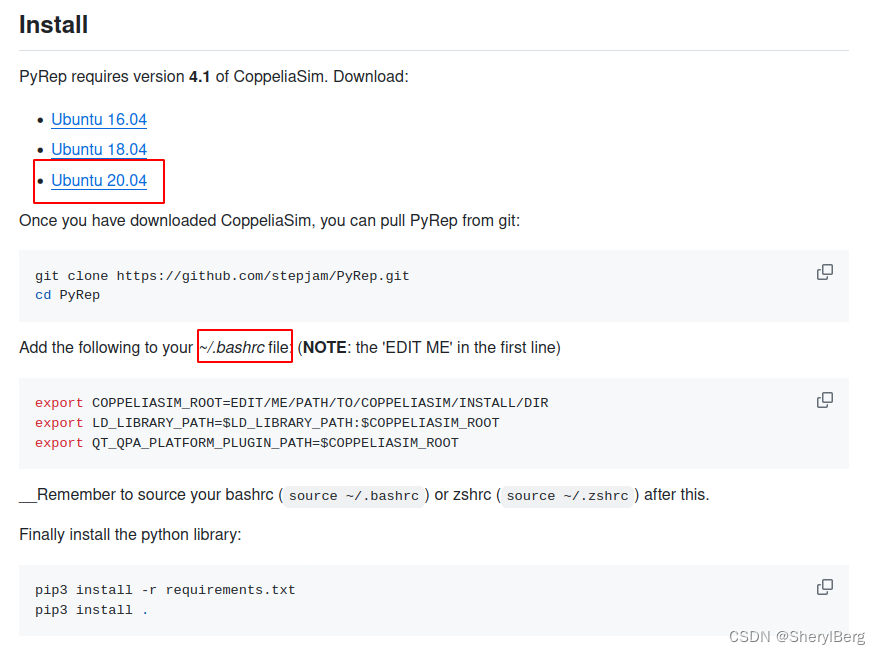This screenshot has height=655, width=880.
Task: Click the Install section heading
Action: [53, 24]
